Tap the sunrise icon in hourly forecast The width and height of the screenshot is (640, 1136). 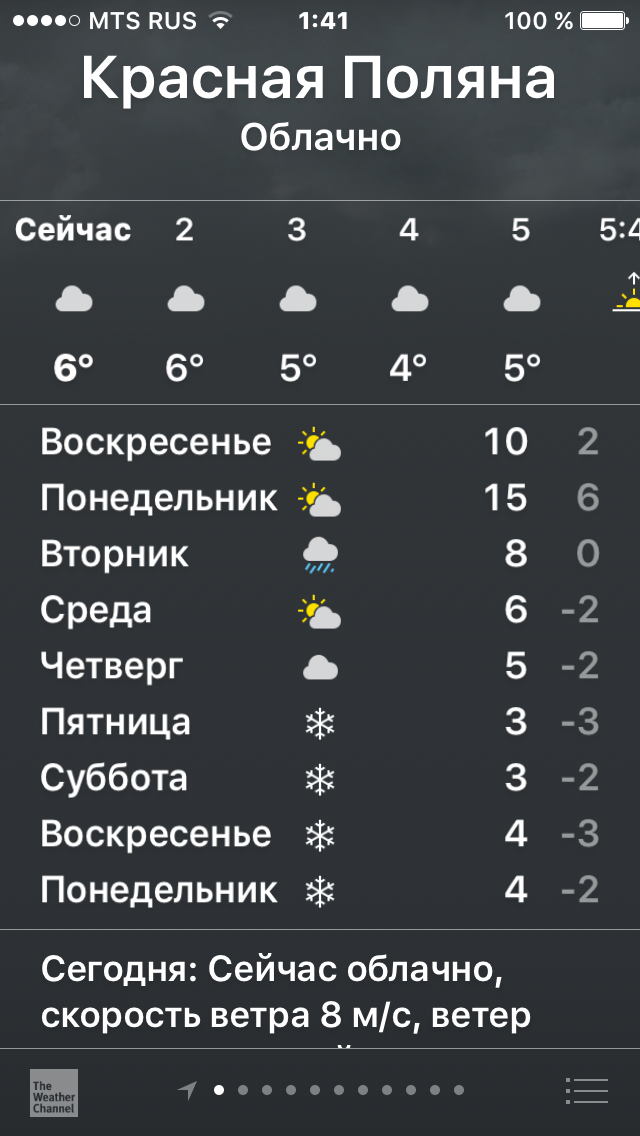[628, 298]
